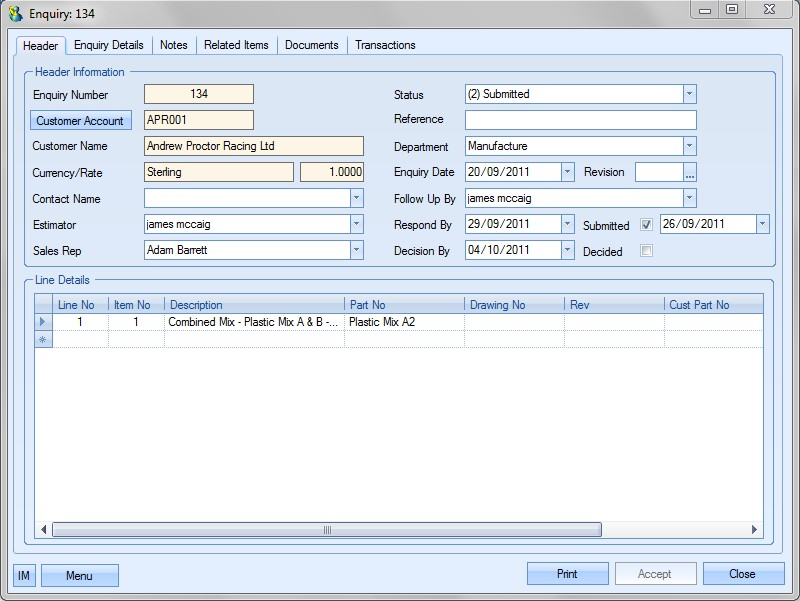Click into the Reference input field

[580, 120]
